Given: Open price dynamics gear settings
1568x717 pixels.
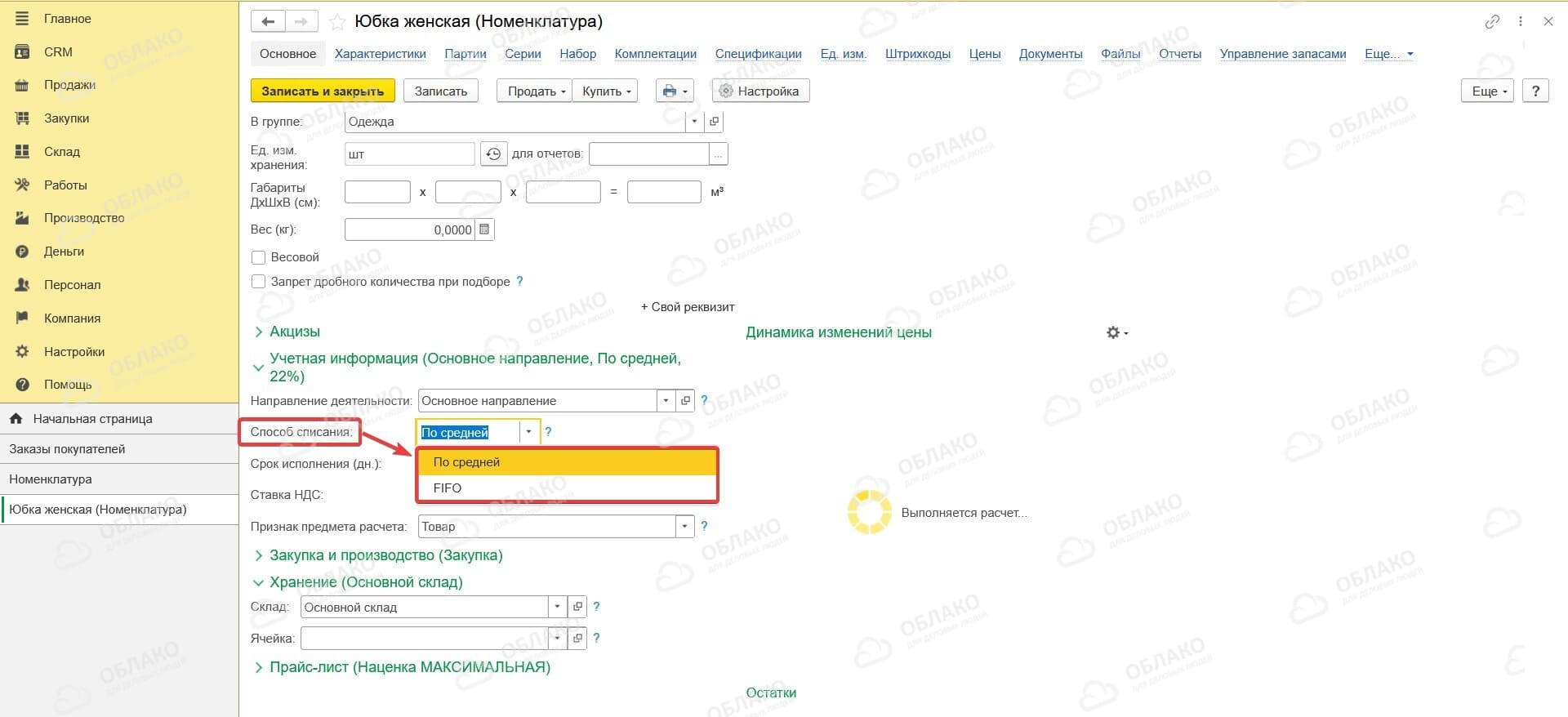Looking at the screenshot, I should click(1116, 332).
